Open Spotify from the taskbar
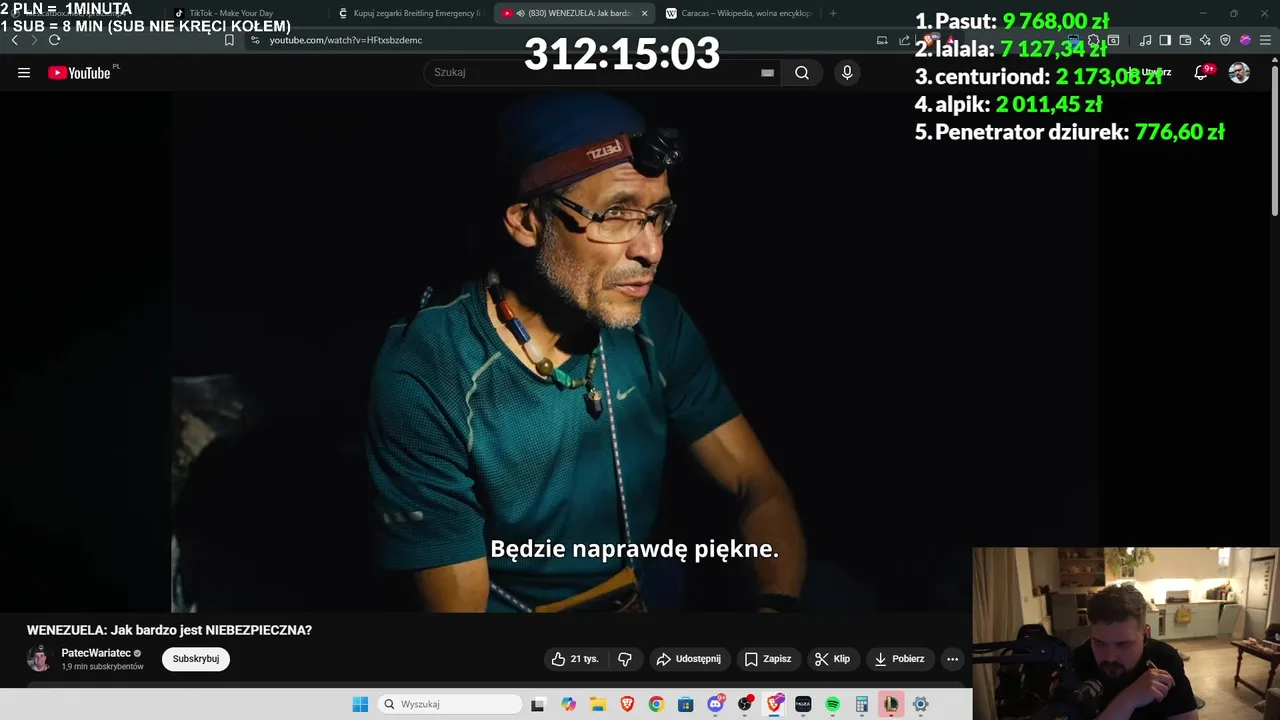Viewport: 1280px width, 720px height. pyautogui.click(x=832, y=704)
